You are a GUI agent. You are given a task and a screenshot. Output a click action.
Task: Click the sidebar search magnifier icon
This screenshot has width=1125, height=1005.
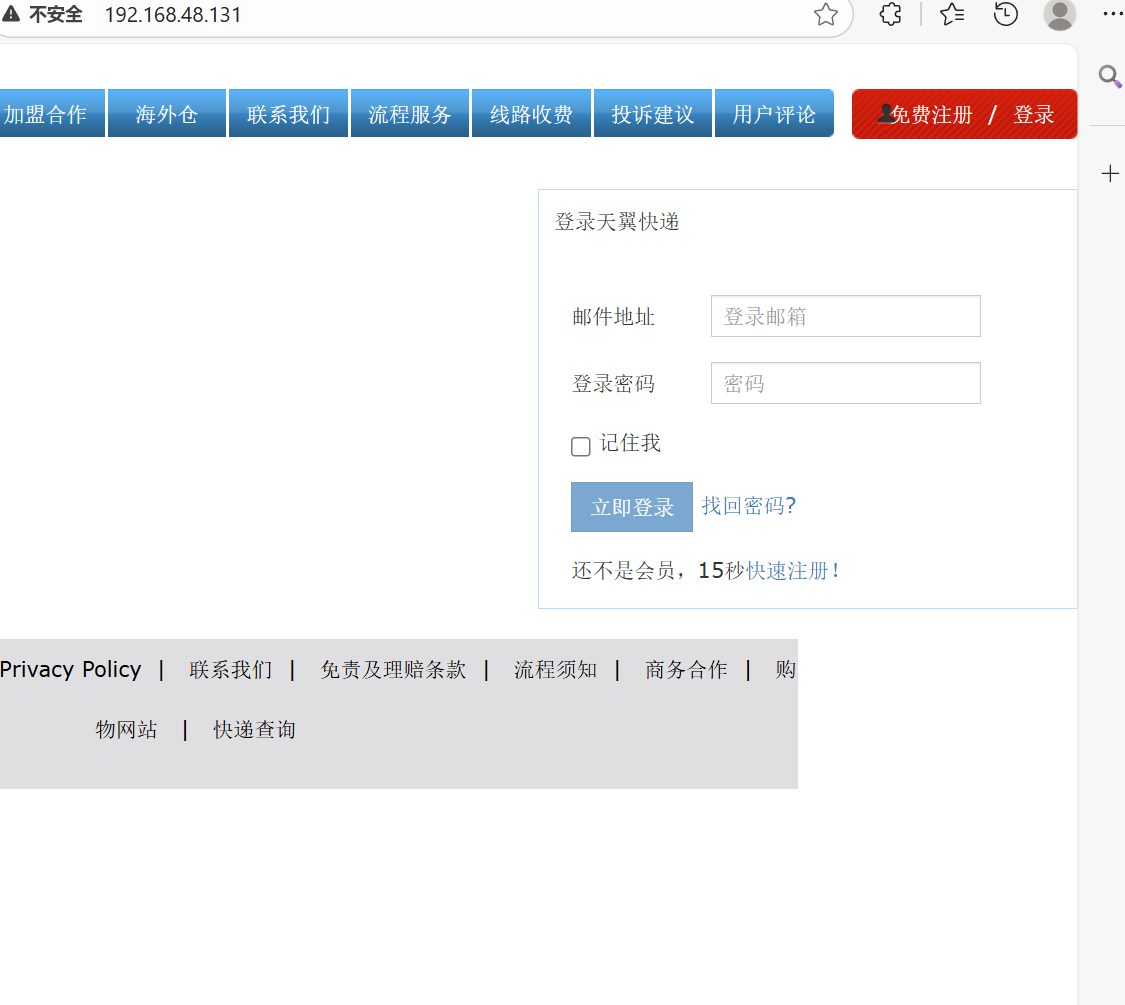pos(1110,76)
